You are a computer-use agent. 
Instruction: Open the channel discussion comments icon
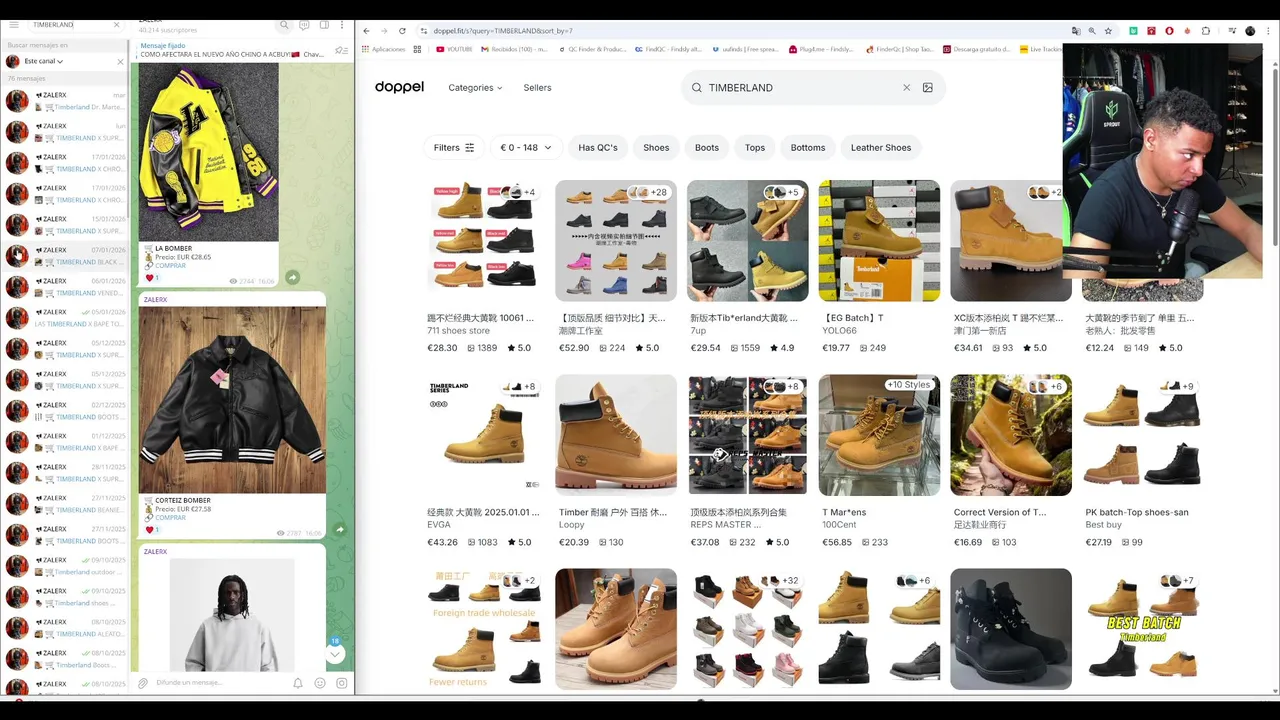coord(304,25)
